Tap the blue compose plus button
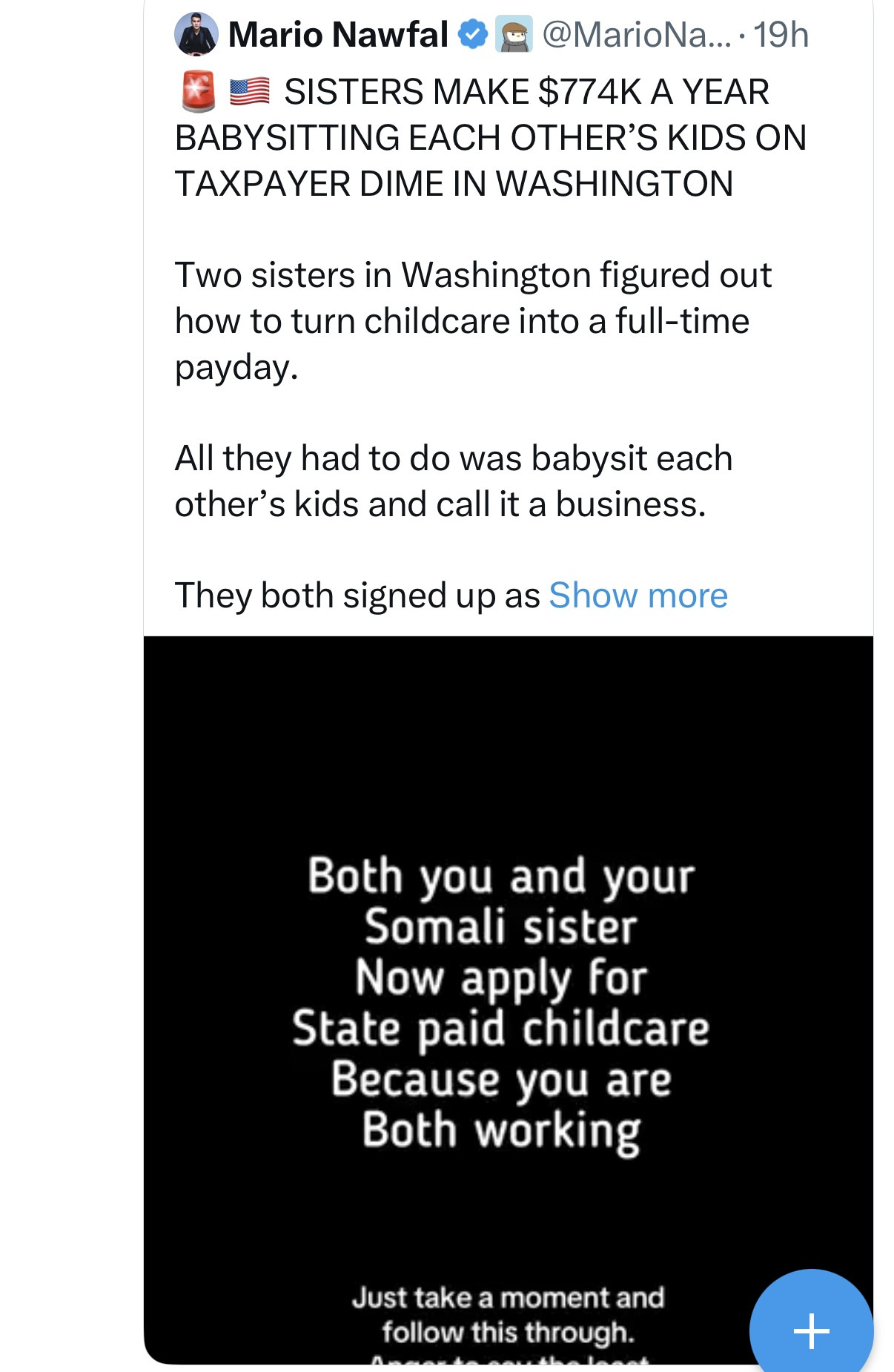Screen dimensions: 894x1372 [811, 1329]
